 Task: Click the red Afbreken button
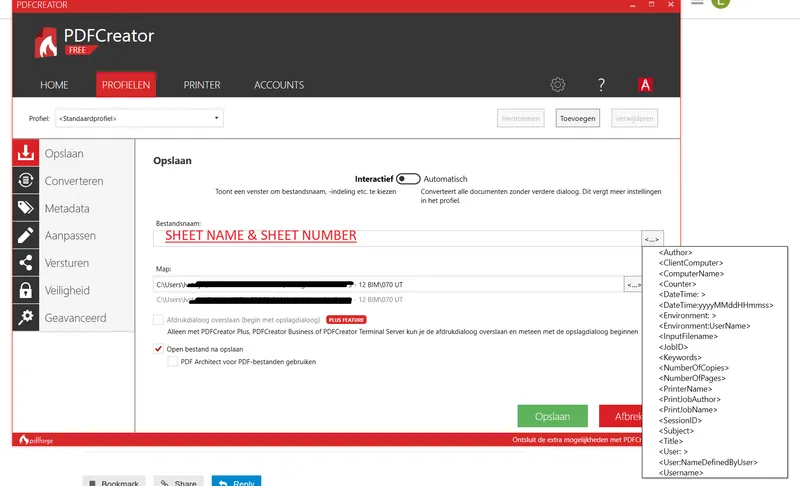click(620, 416)
